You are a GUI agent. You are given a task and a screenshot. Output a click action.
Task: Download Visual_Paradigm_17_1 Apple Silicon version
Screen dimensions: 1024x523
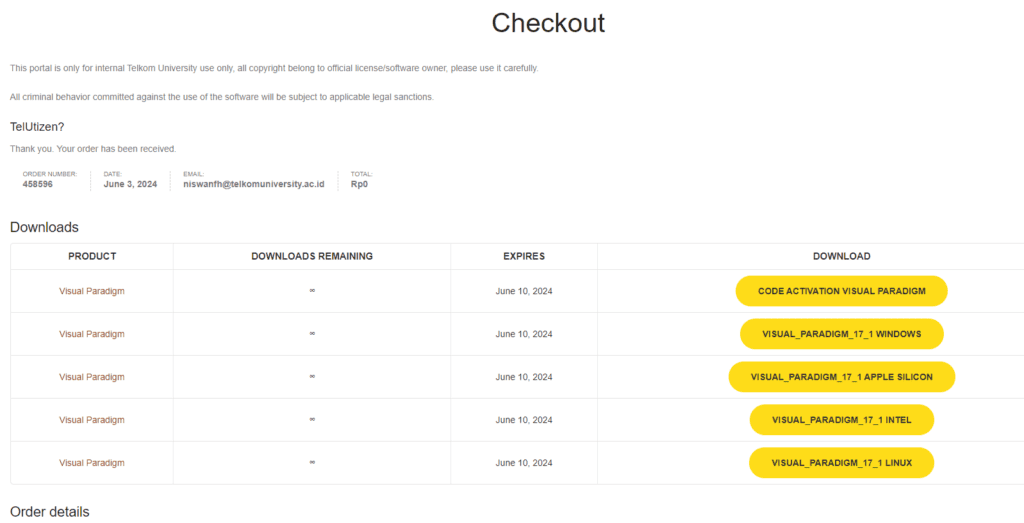841,377
